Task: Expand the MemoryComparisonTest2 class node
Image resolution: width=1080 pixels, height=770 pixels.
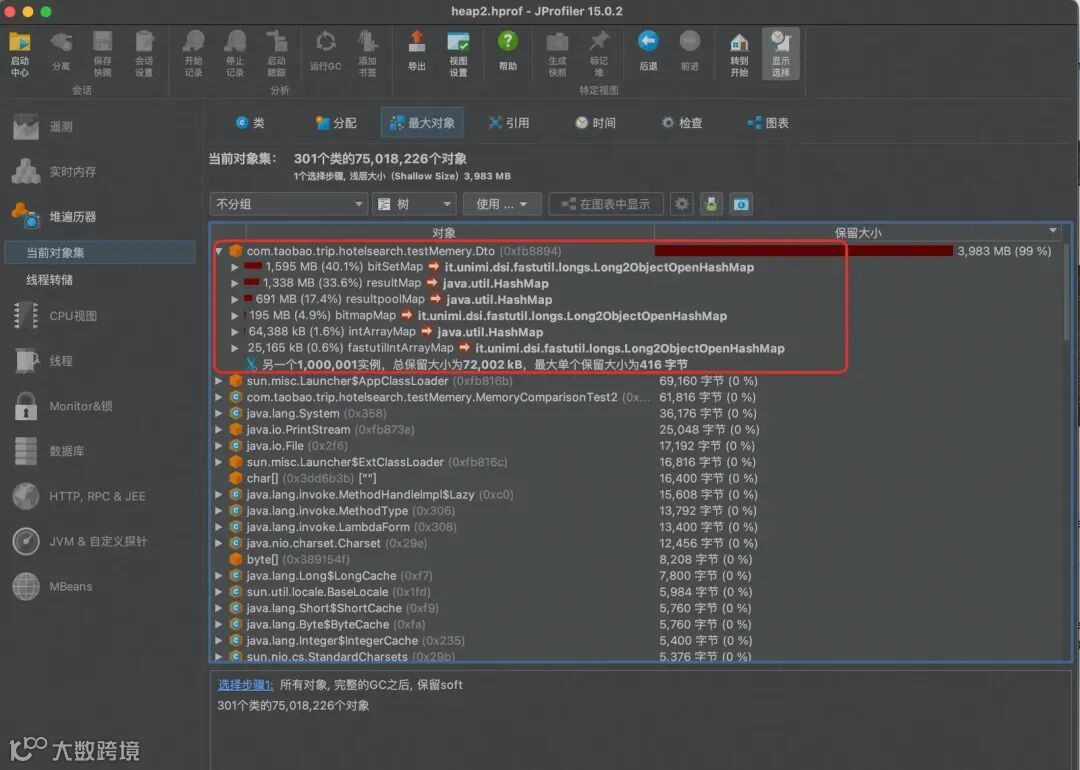Action: click(x=218, y=397)
